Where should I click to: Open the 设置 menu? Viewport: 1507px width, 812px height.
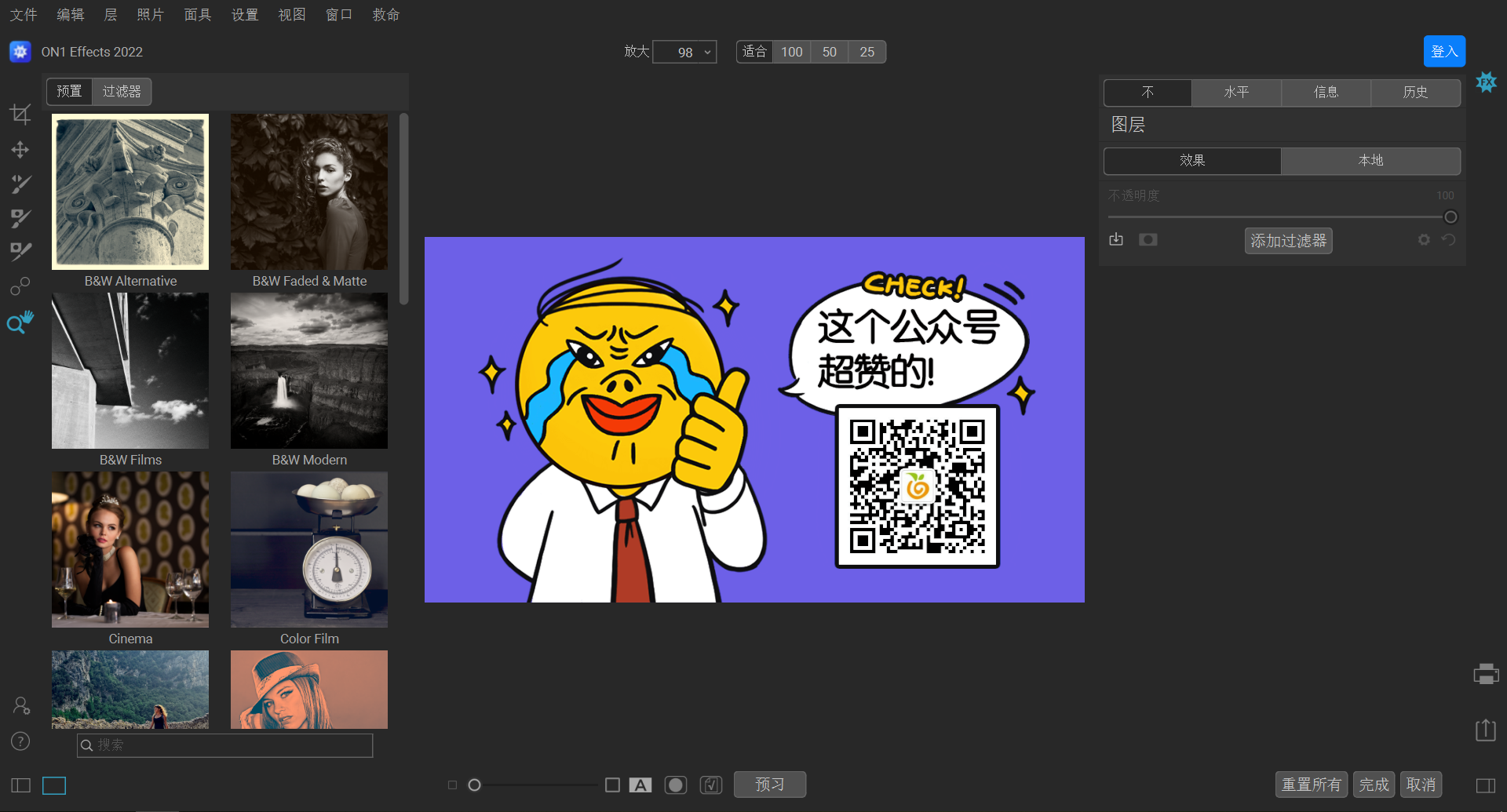pyautogui.click(x=245, y=15)
